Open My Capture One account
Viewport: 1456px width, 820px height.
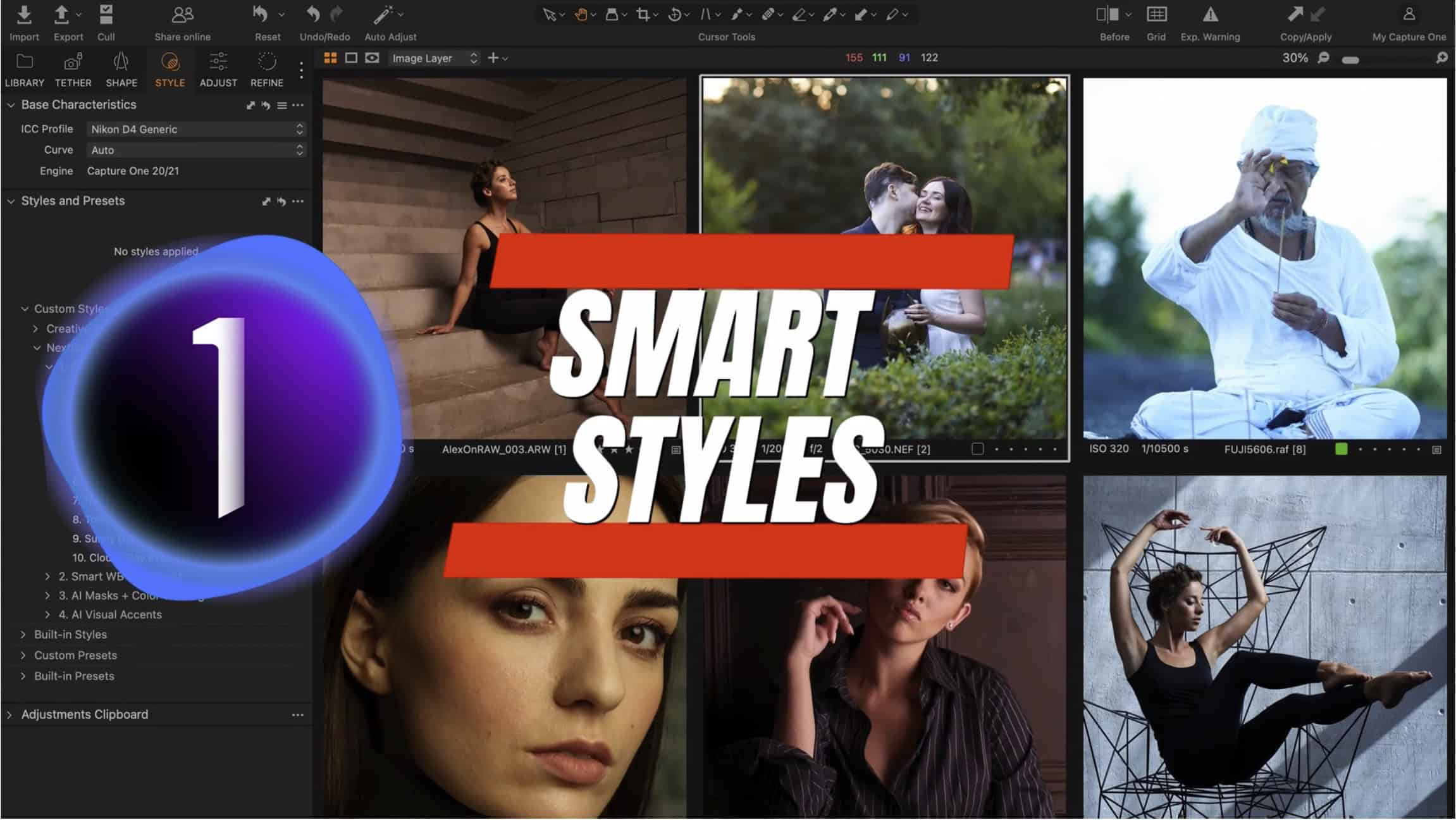(x=1409, y=14)
